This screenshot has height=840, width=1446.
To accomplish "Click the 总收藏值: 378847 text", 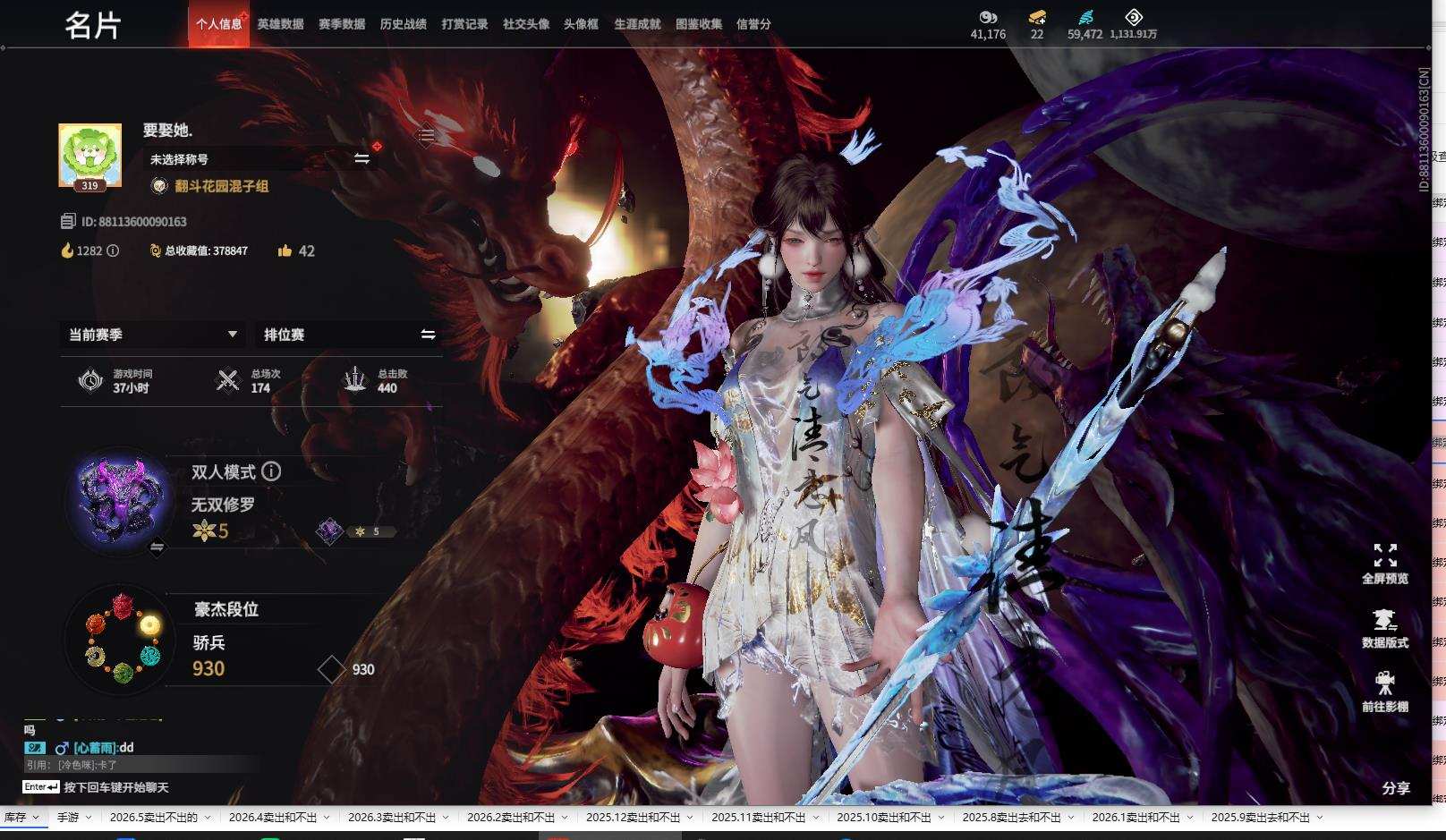I will click(x=206, y=251).
